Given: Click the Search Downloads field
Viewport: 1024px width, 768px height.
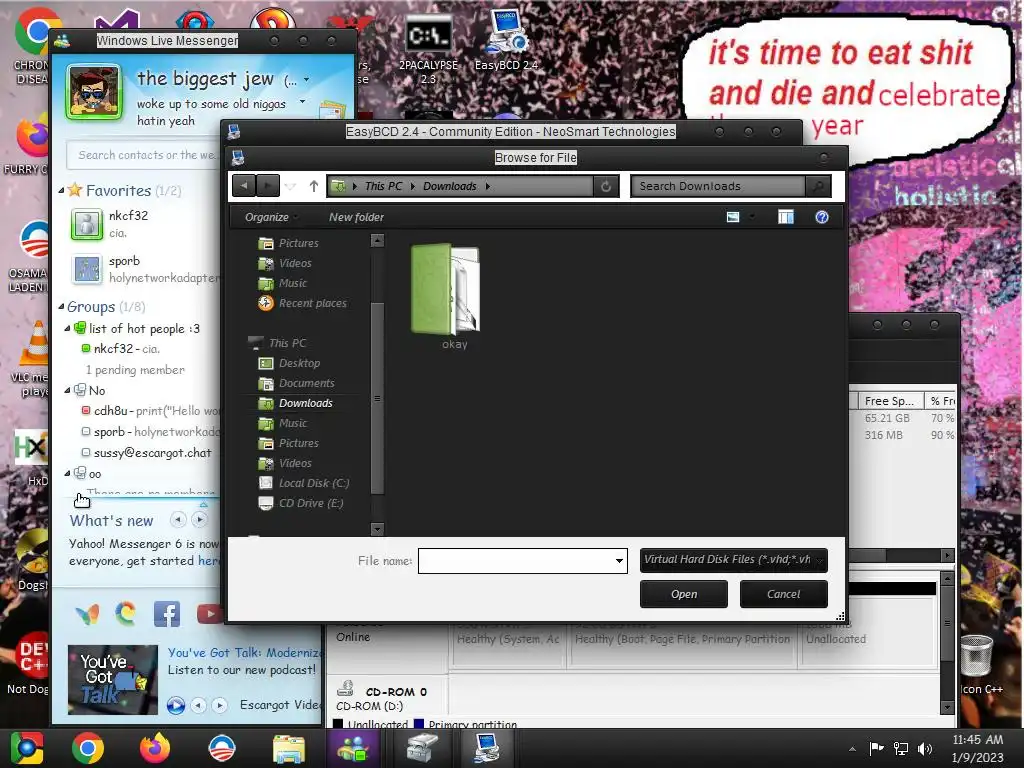Looking at the screenshot, I should (718, 186).
